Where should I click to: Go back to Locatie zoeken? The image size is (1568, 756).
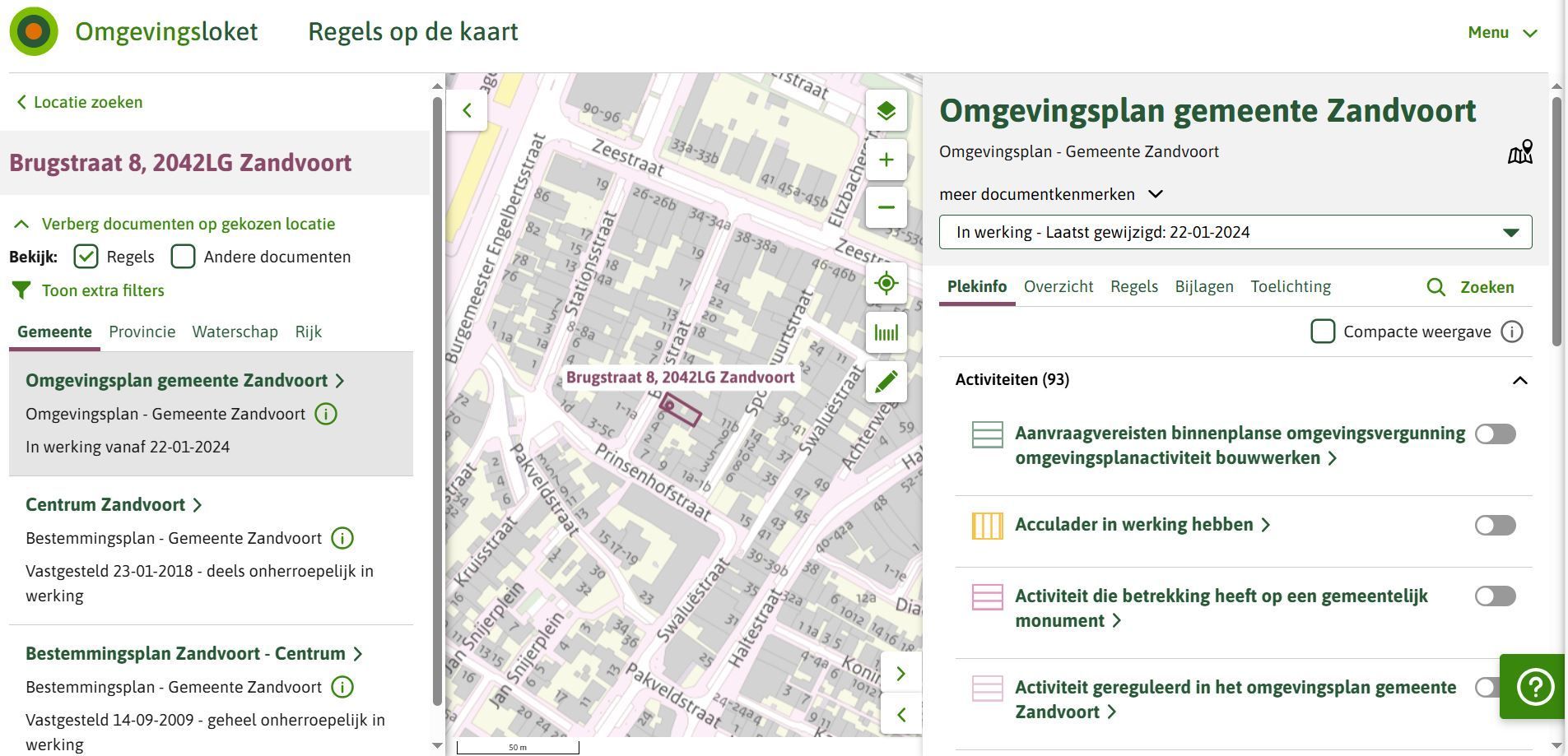(x=80, y=102)
